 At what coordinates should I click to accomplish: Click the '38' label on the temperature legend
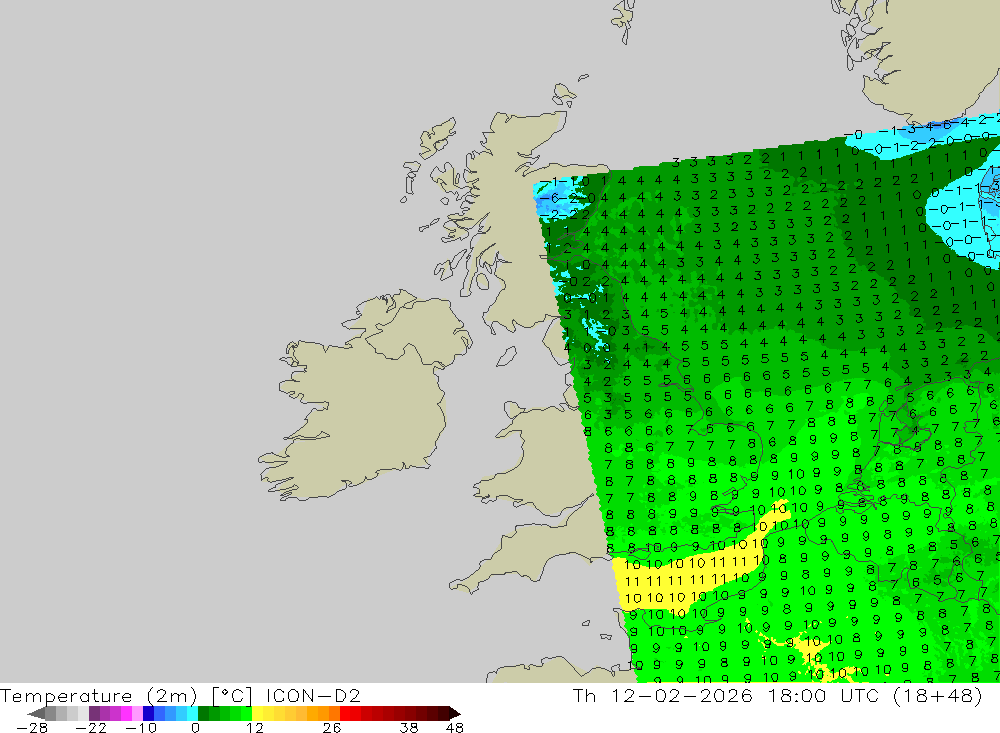pos(409,727)
